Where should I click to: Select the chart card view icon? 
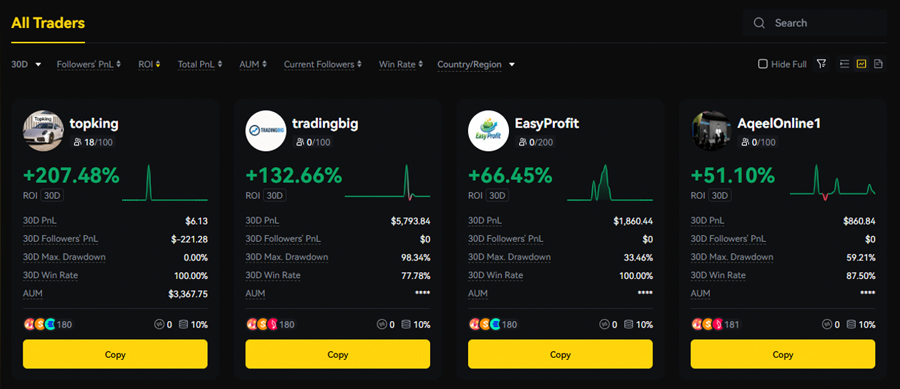(x=861, y=64)
